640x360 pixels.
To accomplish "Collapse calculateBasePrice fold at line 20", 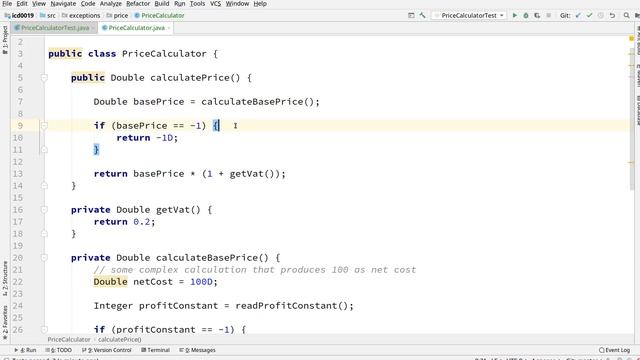I will (44, 258).
